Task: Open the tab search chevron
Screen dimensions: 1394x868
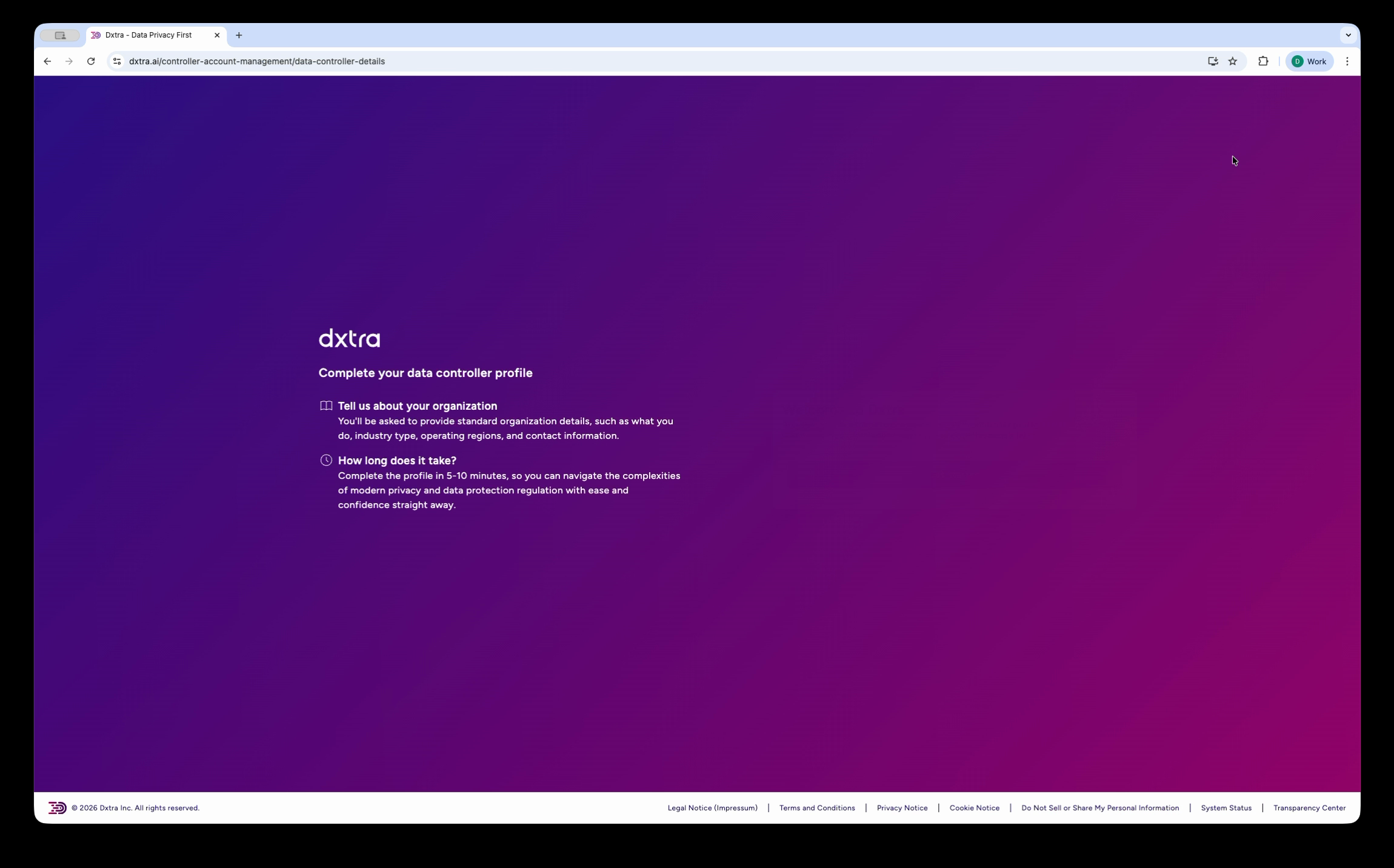Action: [1349, 35]
